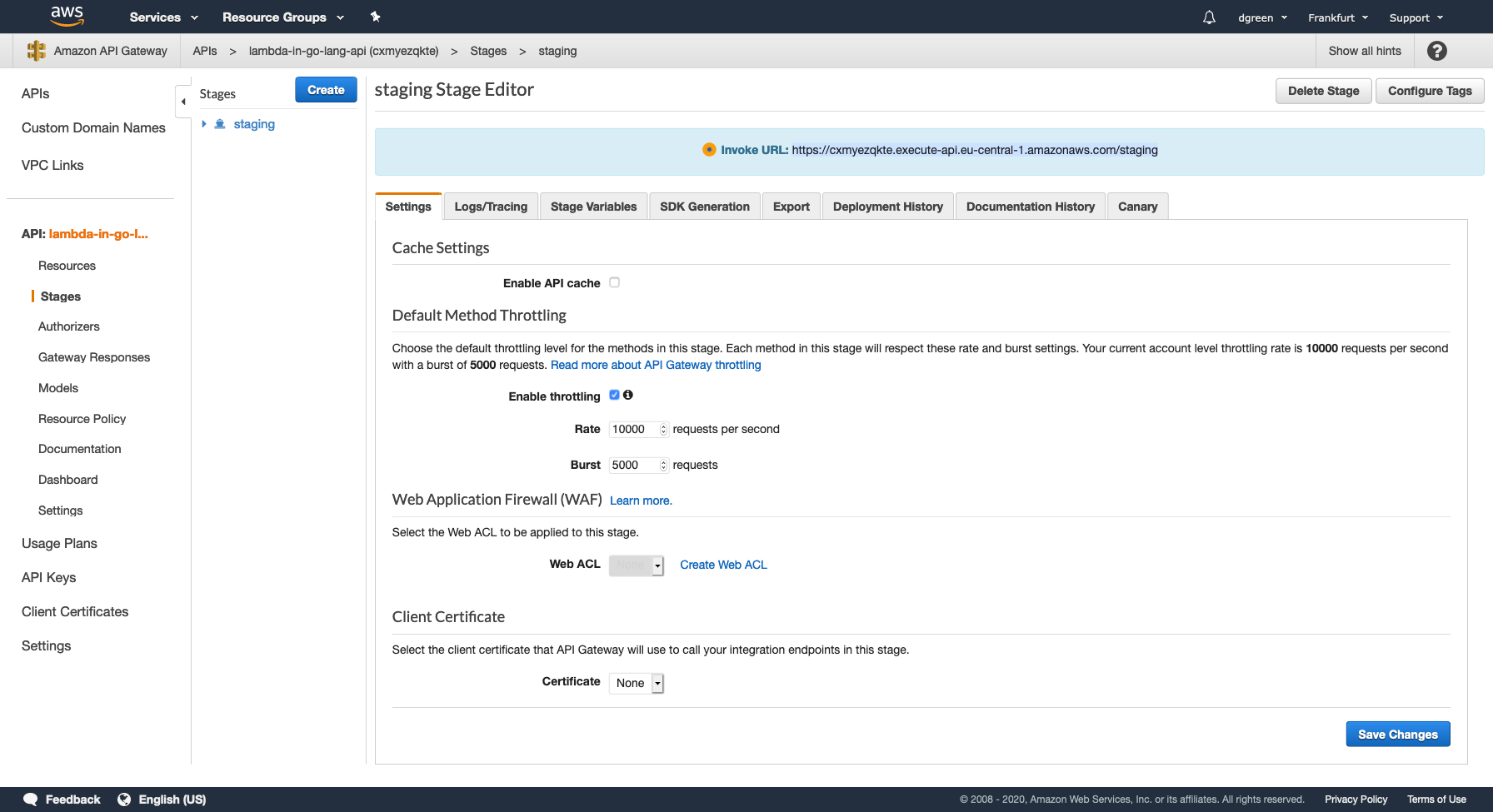Viewport: 1493px width, 812px height.
Task: Open the Frankfurt region dropdown
Action: click(1338, 17)
